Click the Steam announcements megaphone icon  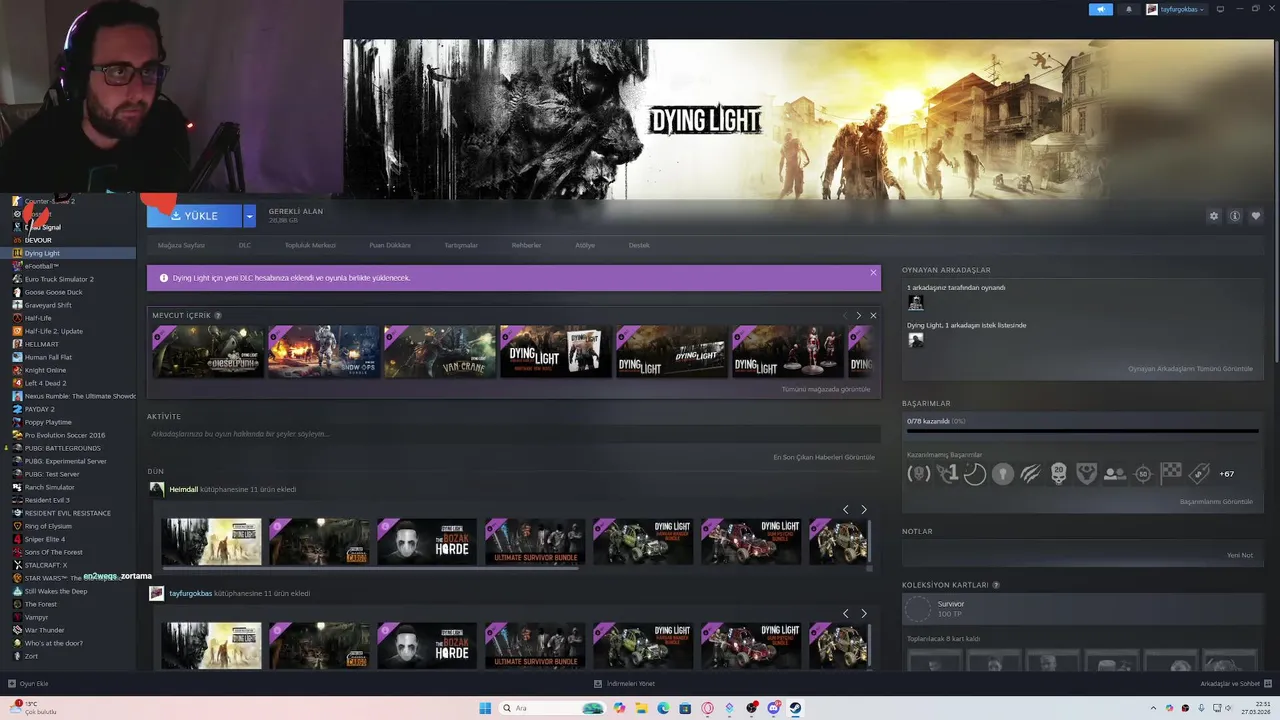1101,9
